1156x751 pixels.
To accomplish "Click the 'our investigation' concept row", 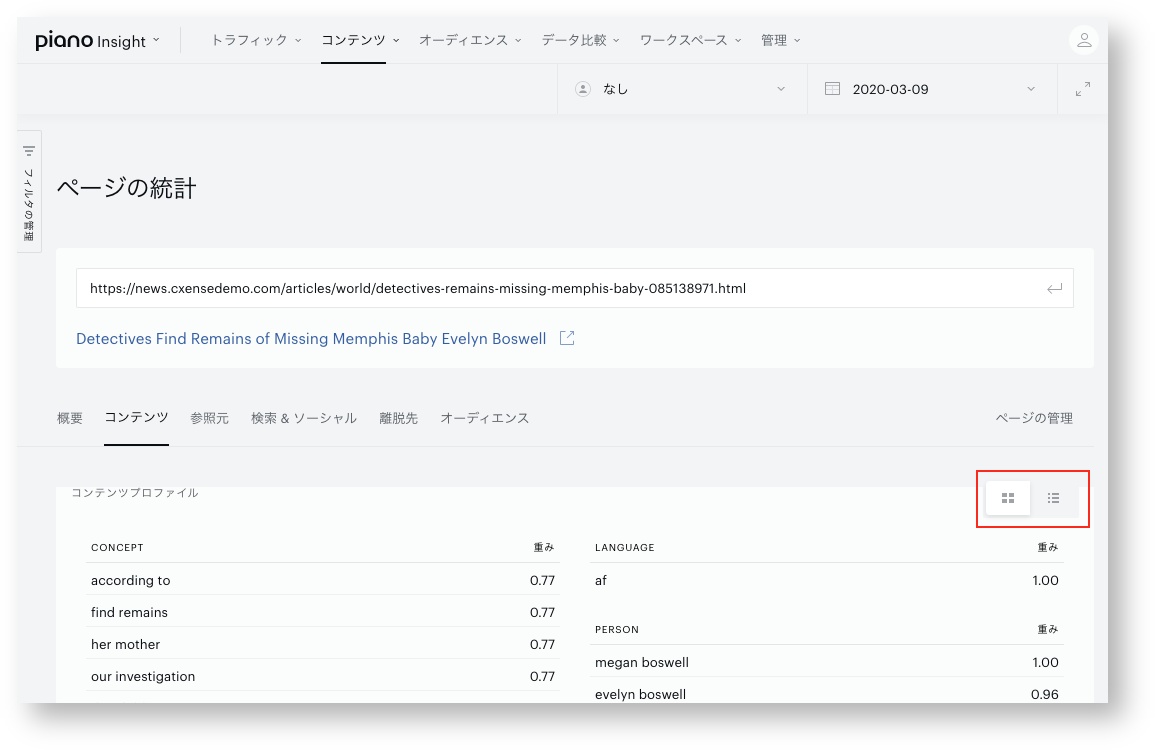I will click(x=322, y=676).
